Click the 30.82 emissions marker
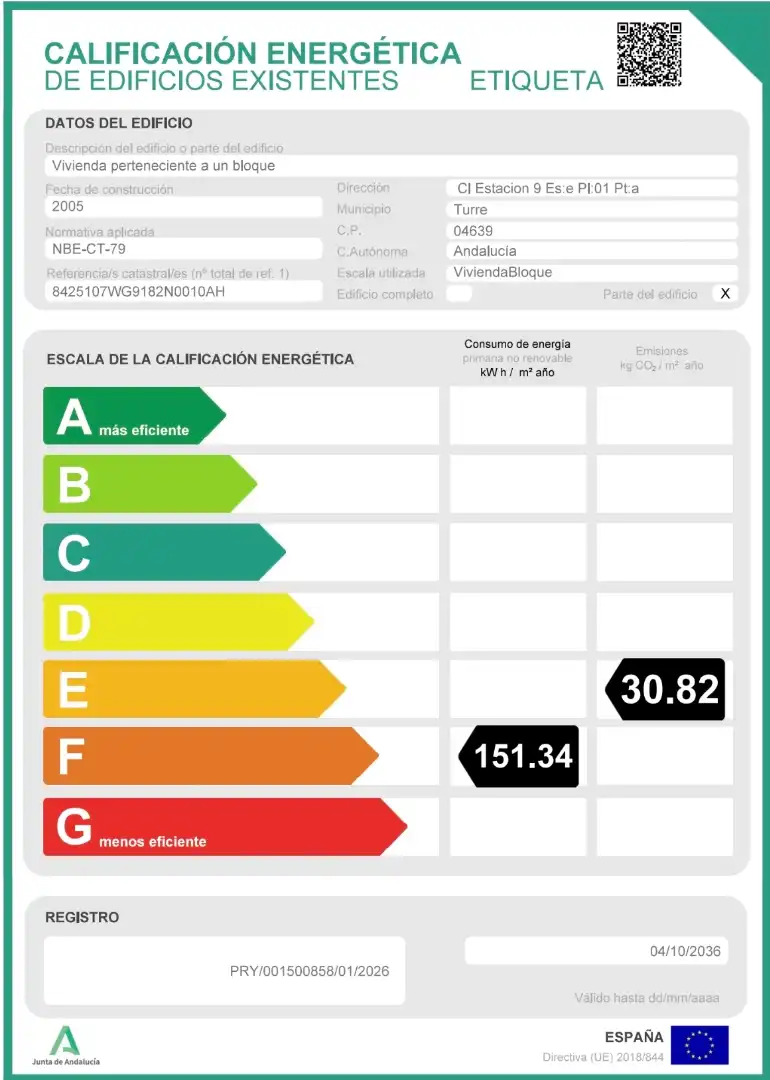The image size is (770, 1080). tap(665, 689)
